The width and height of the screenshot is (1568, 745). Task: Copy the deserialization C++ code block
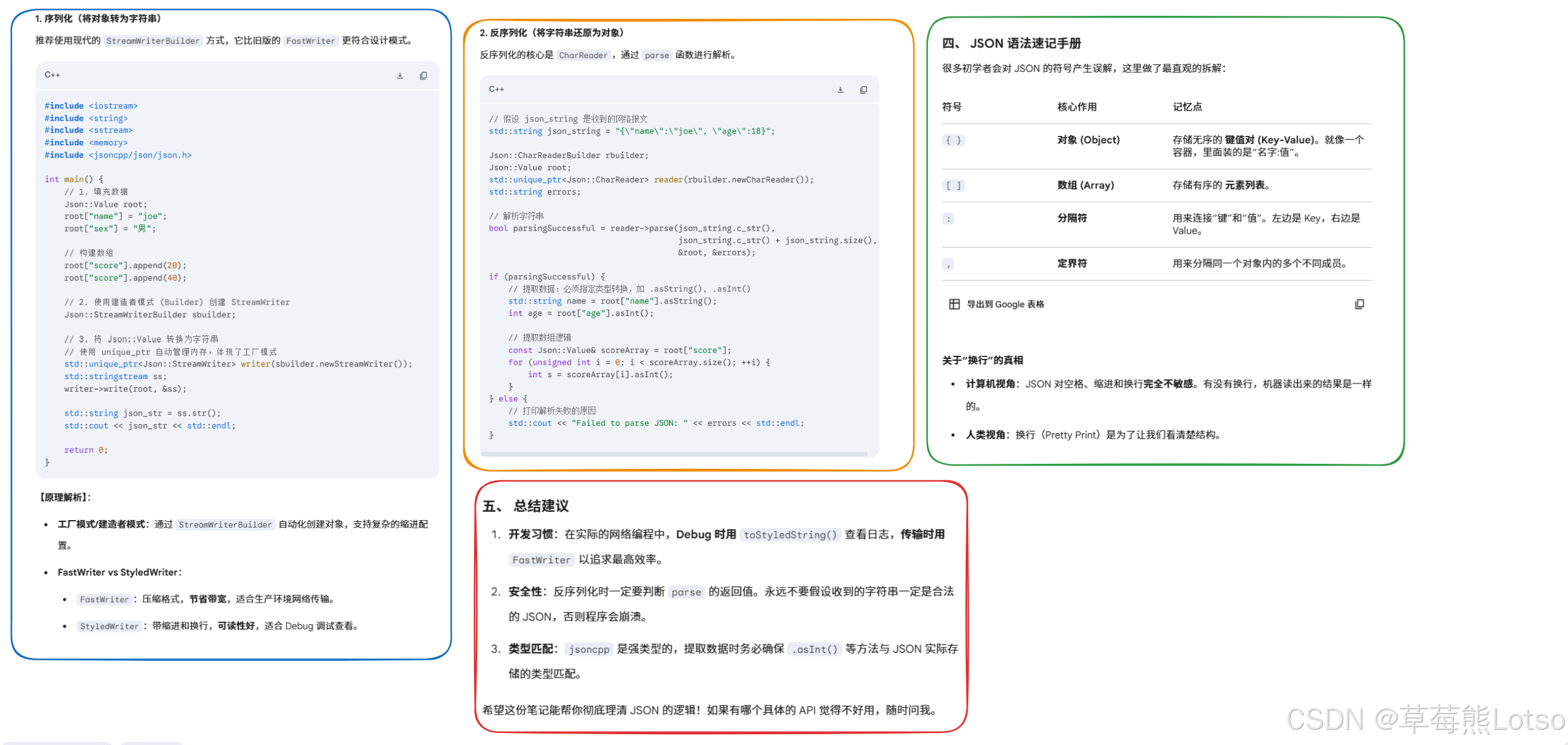pos(863,90)
